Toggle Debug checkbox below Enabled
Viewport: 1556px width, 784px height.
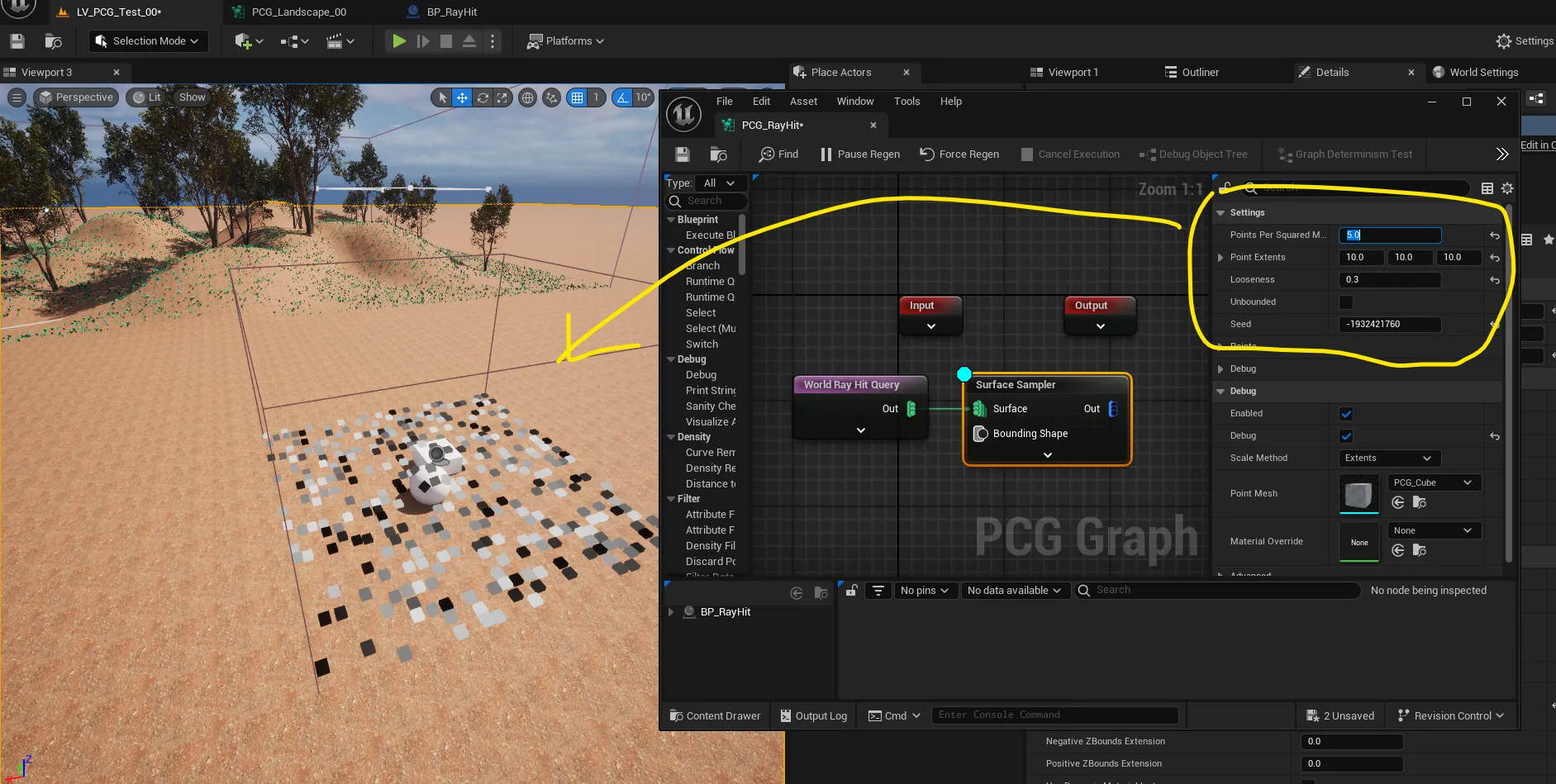pos(1346,436)
